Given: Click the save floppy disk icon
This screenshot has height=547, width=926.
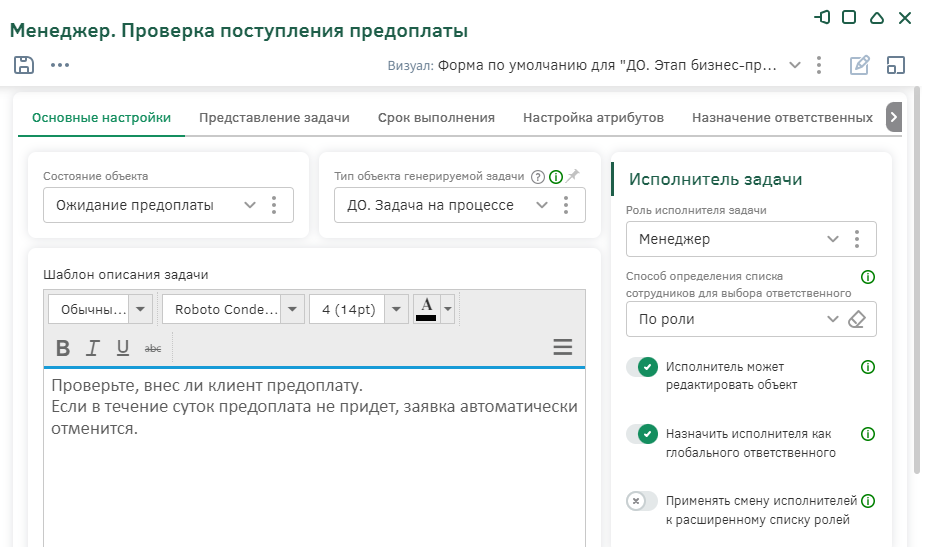Looking at the screenshot, I should click(24, 65).
